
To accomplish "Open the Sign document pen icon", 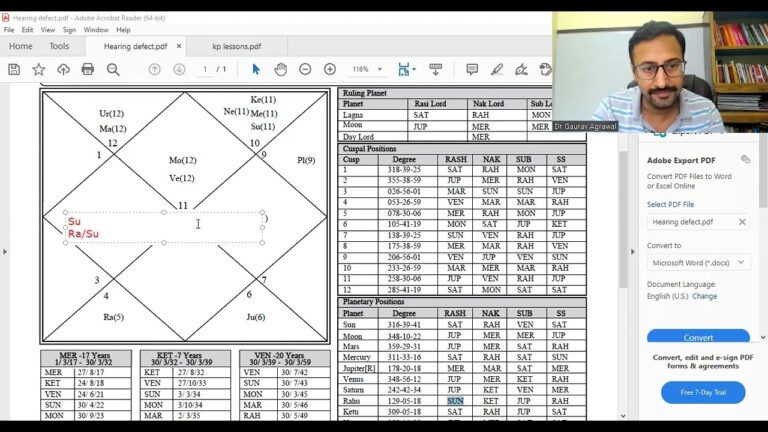I will click(521, 70).
